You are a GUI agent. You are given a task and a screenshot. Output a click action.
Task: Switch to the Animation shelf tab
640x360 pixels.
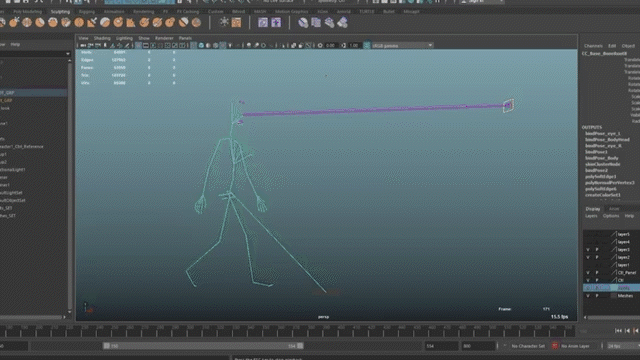114,11
